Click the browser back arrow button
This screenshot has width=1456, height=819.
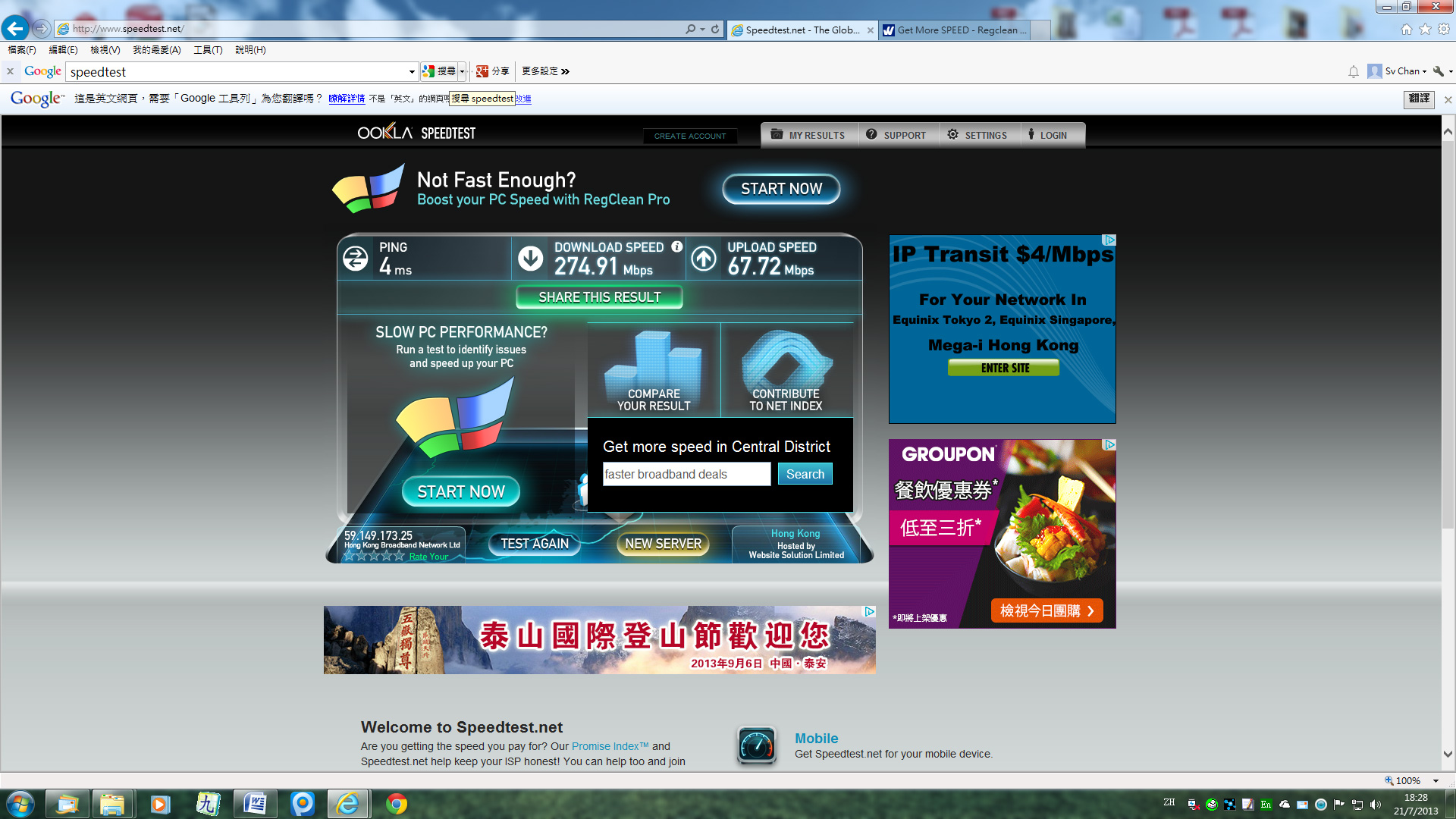[x=15, y=29]
